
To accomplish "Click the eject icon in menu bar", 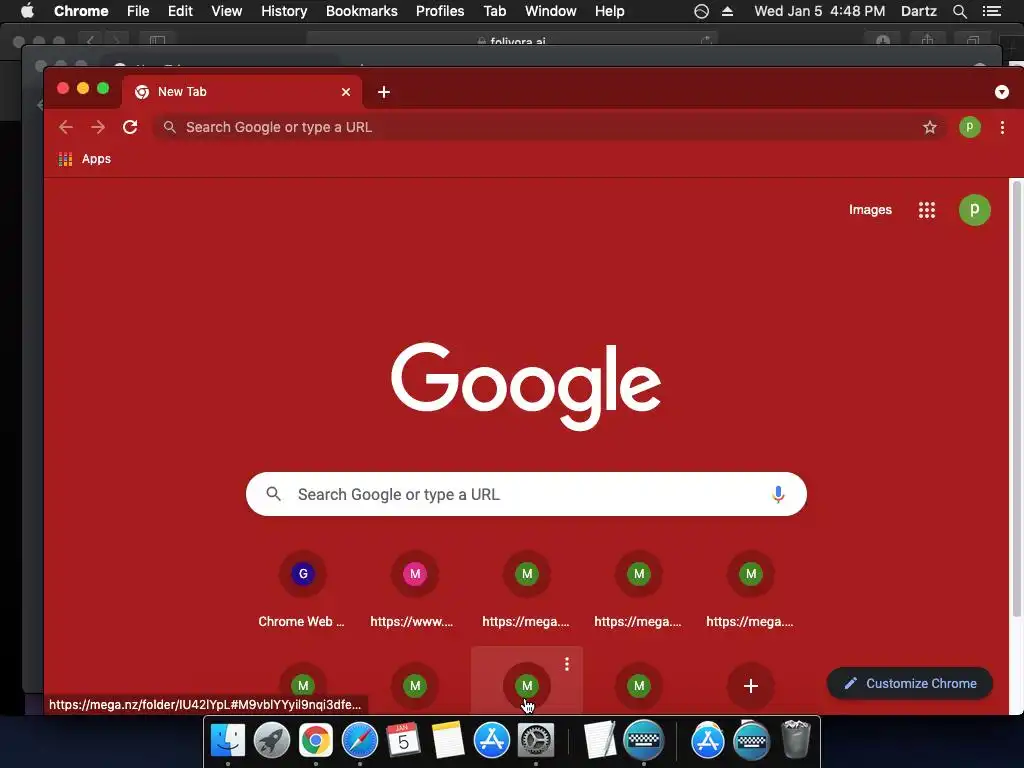I will (728, 11).
